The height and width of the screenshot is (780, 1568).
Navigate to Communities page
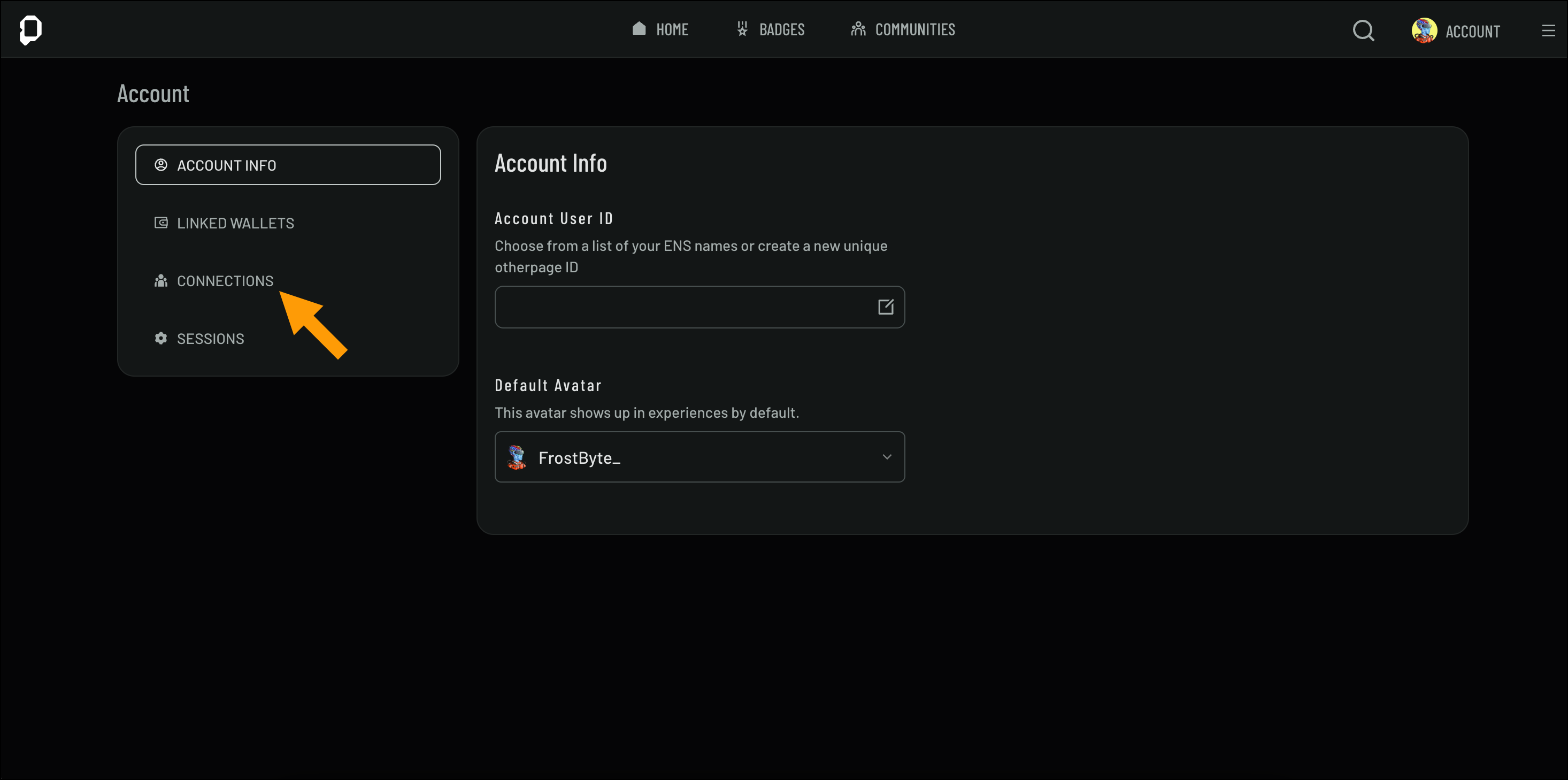pos(914,29)
